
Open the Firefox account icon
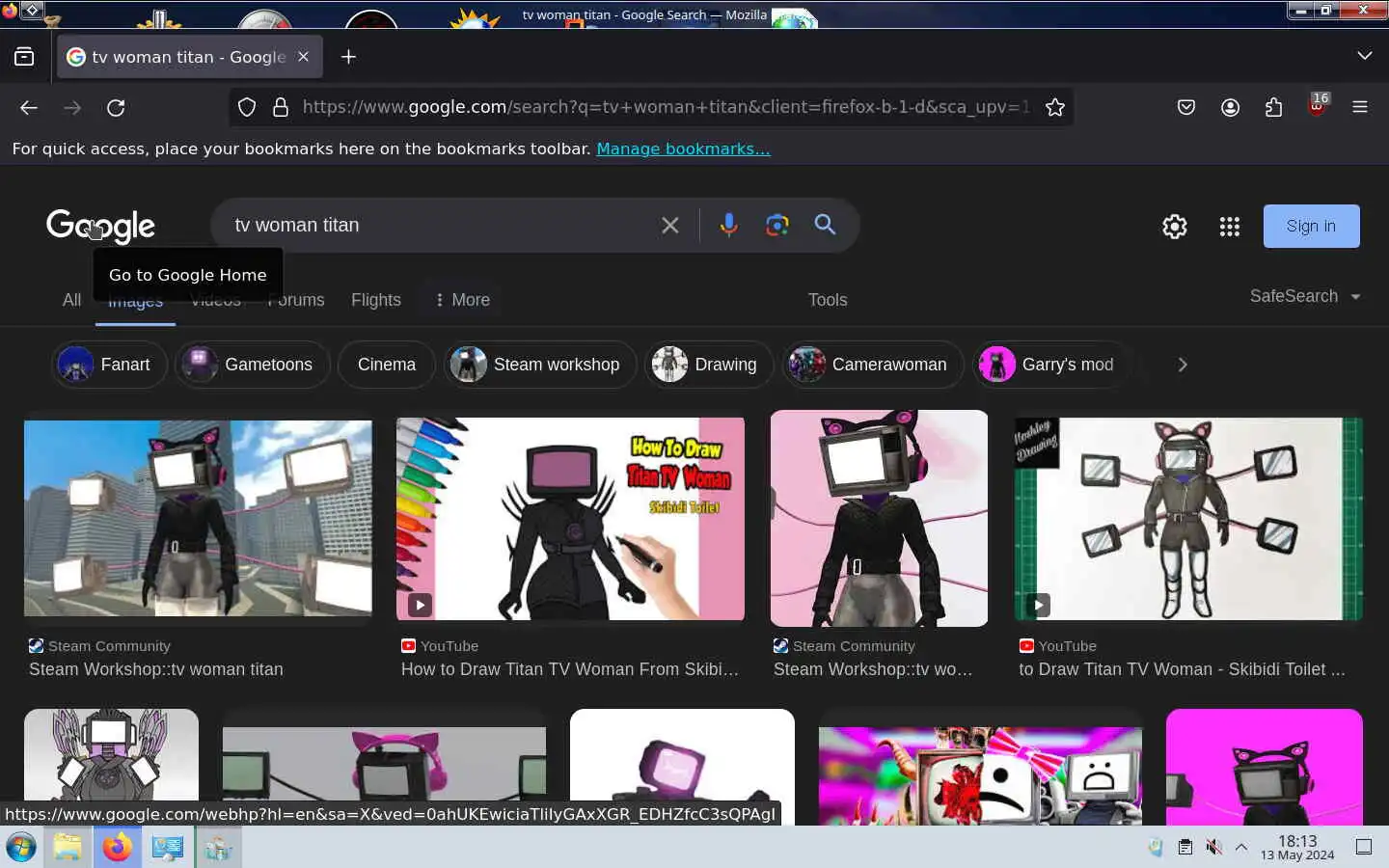[1230, 107]
